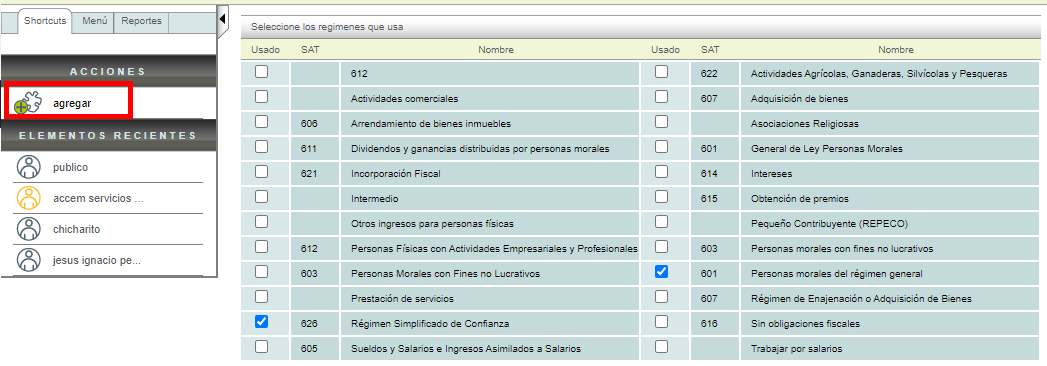Enable the Asociaciones Religiosas checkbox

point(661,122)
